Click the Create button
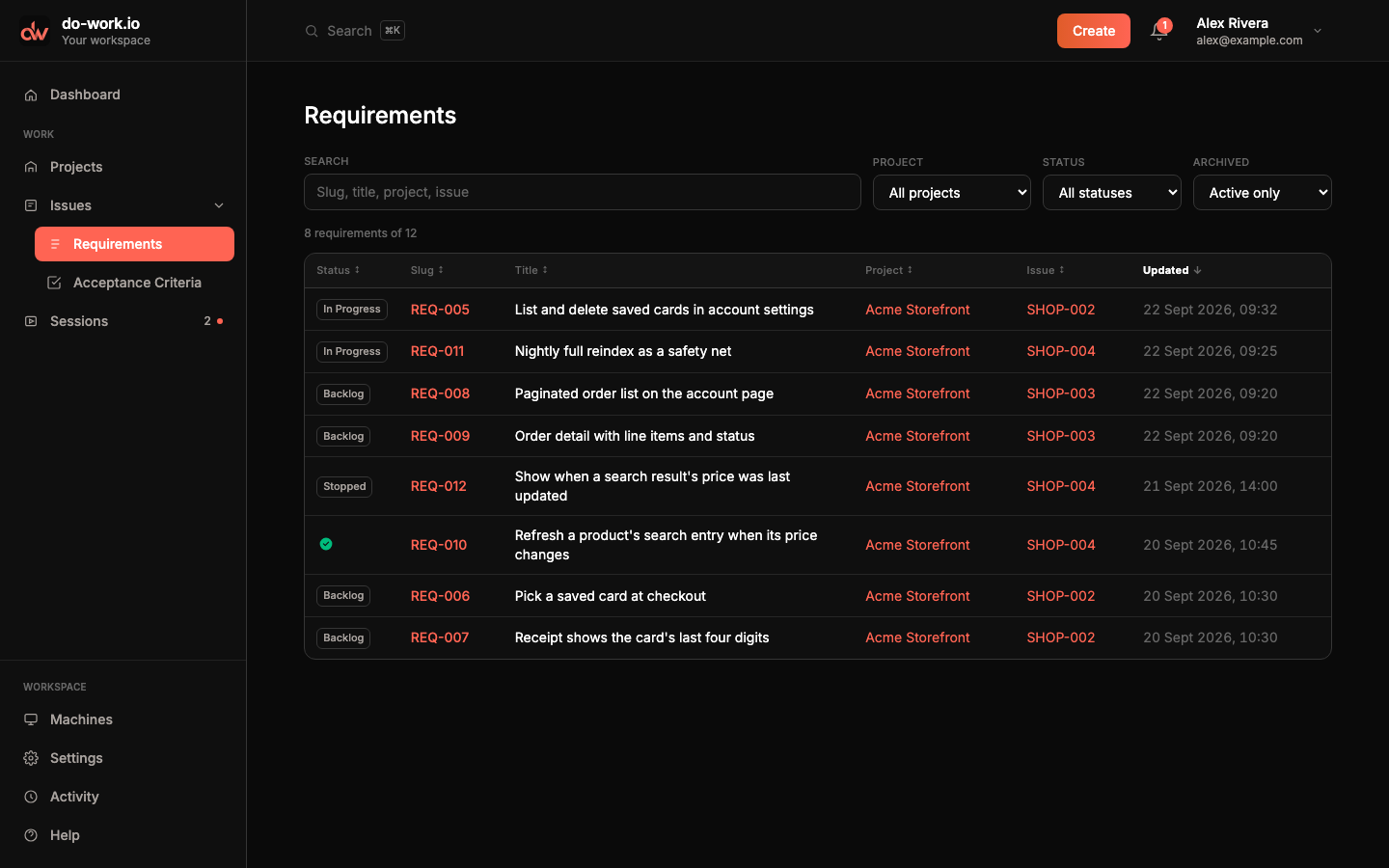1389x868 pixels. [x=1094, y=31]
